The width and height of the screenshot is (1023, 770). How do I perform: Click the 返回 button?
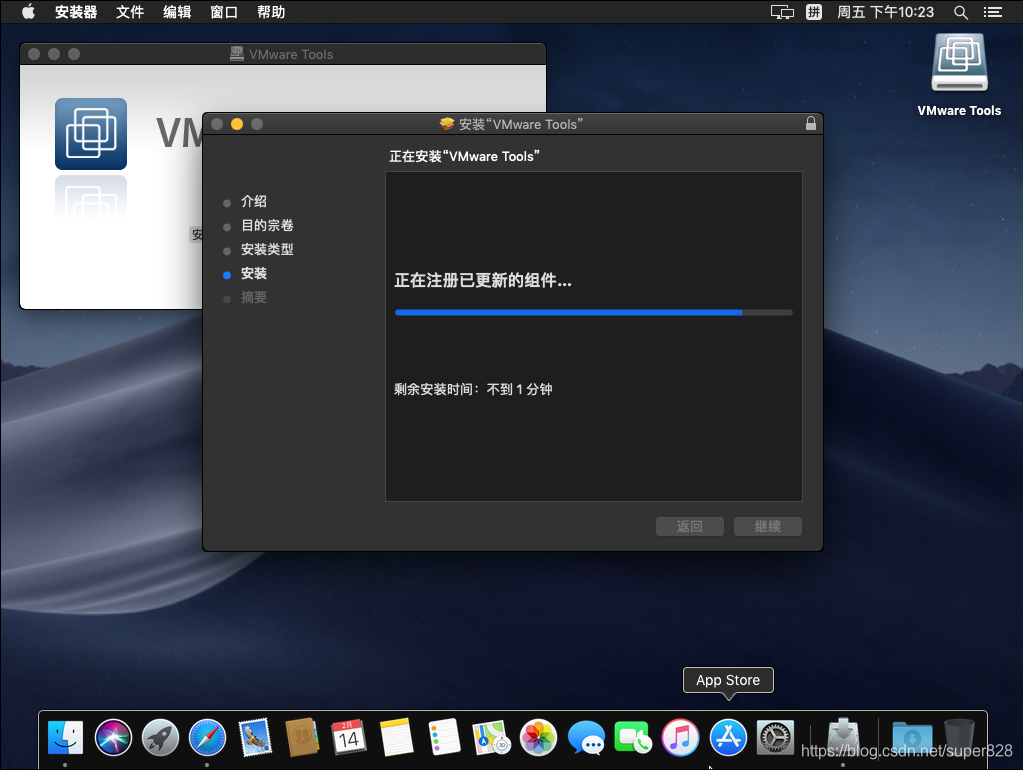pyautogui.click(x=690, y=526)
